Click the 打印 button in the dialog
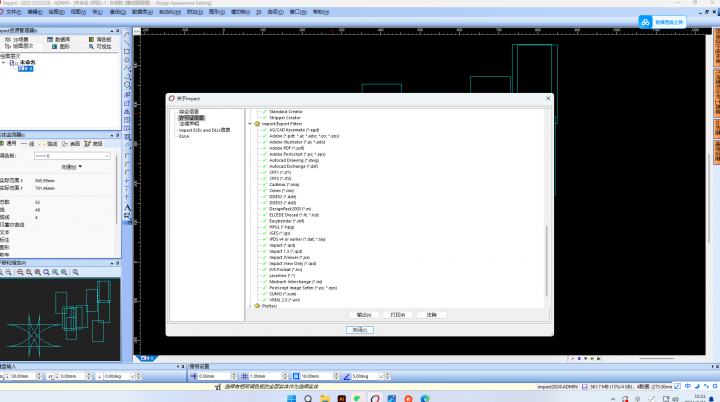This screenshot has height=402, width=720. pyautogui.click(x=398, y=314)
